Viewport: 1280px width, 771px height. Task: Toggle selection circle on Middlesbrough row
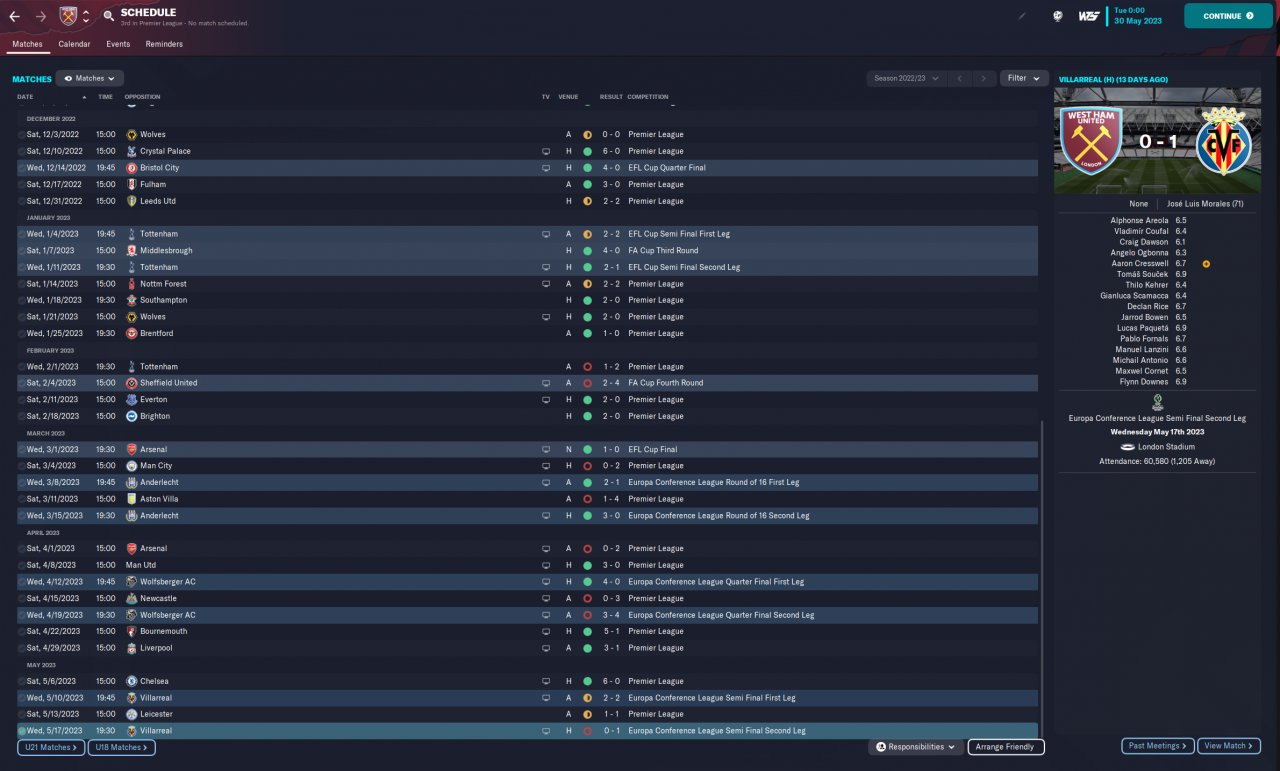click(22, 251)
